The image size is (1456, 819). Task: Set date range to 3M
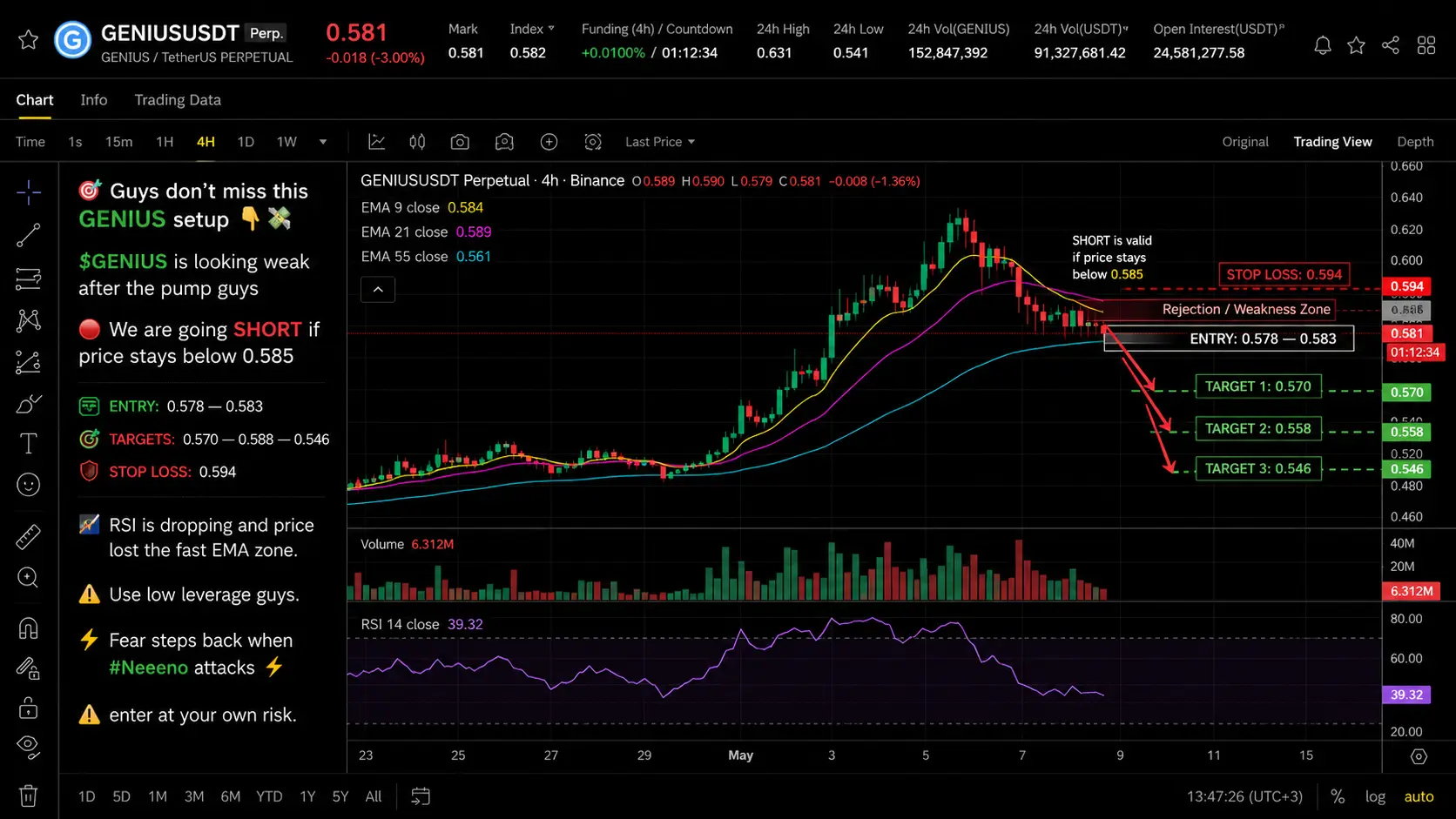pos(194,796)
